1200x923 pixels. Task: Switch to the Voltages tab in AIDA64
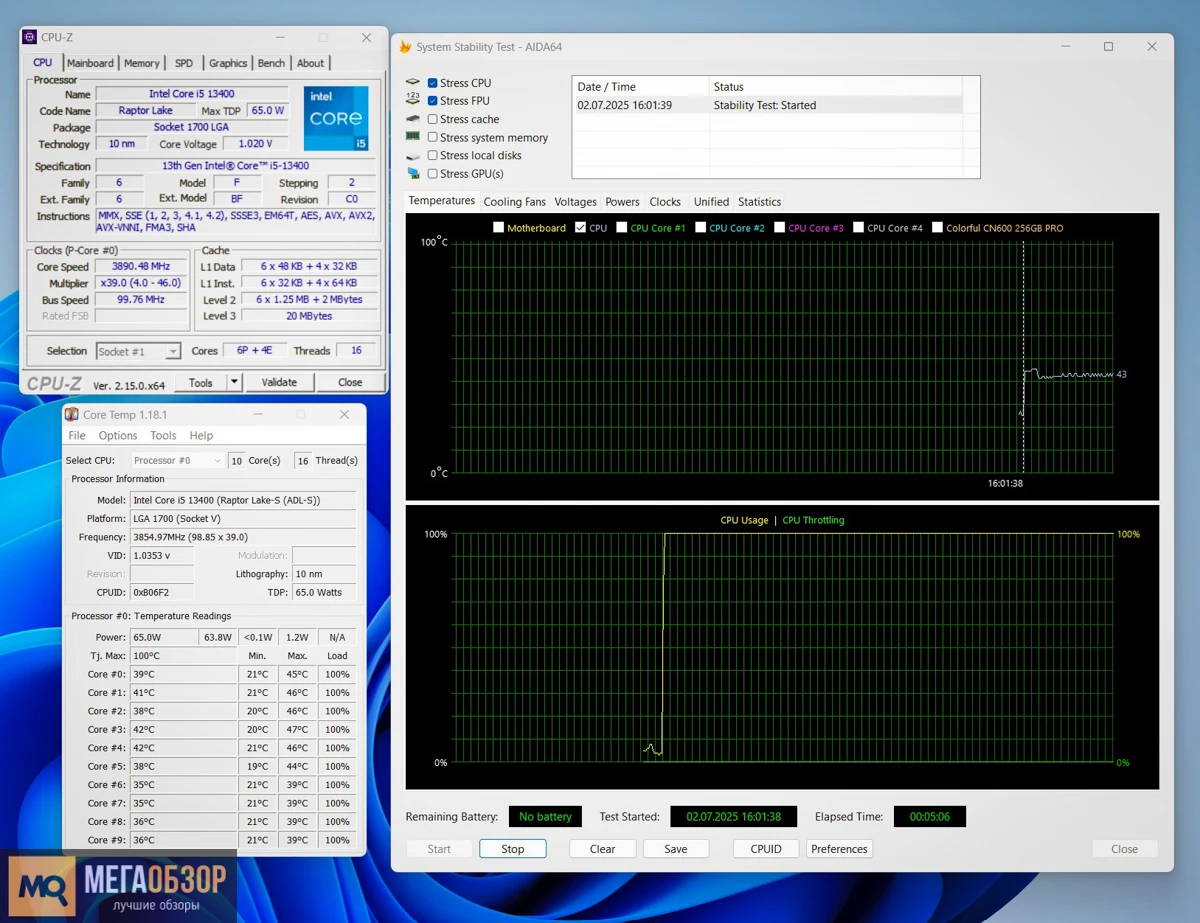coord(576,202)
